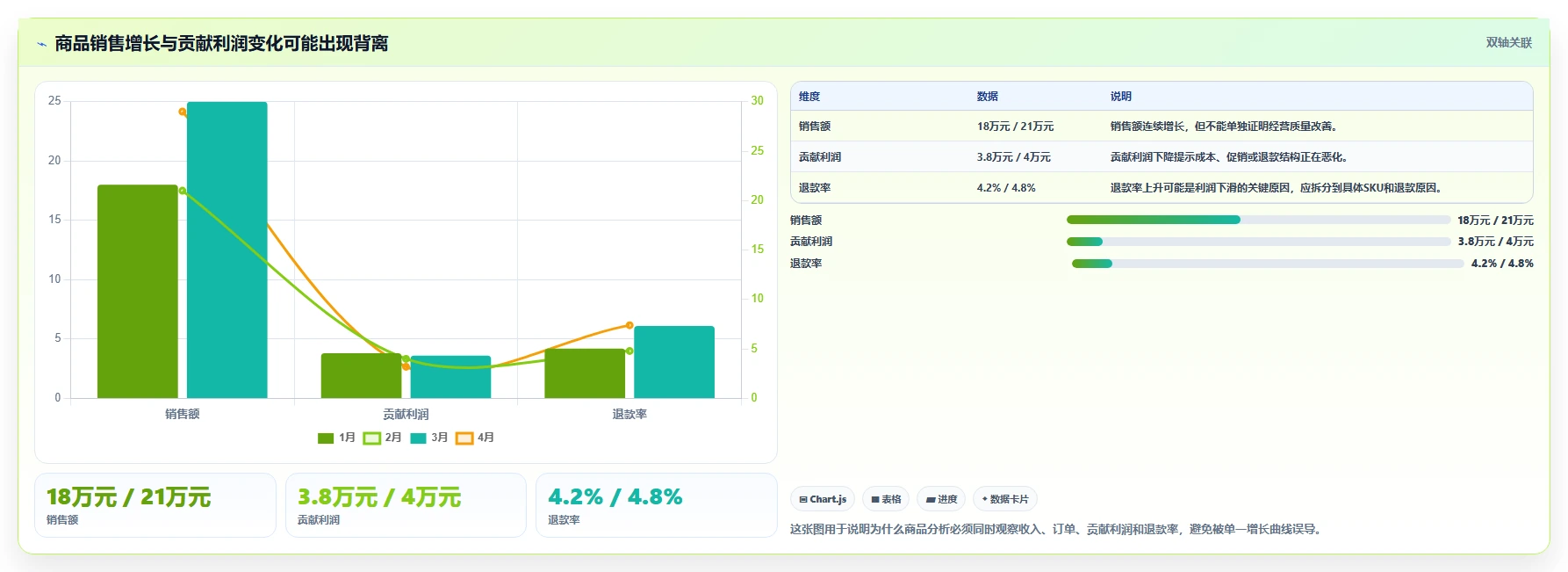Click the 3月 销售额 teal bar
The height and width of the screenshot is (572, 1568).
coord(227,250)
